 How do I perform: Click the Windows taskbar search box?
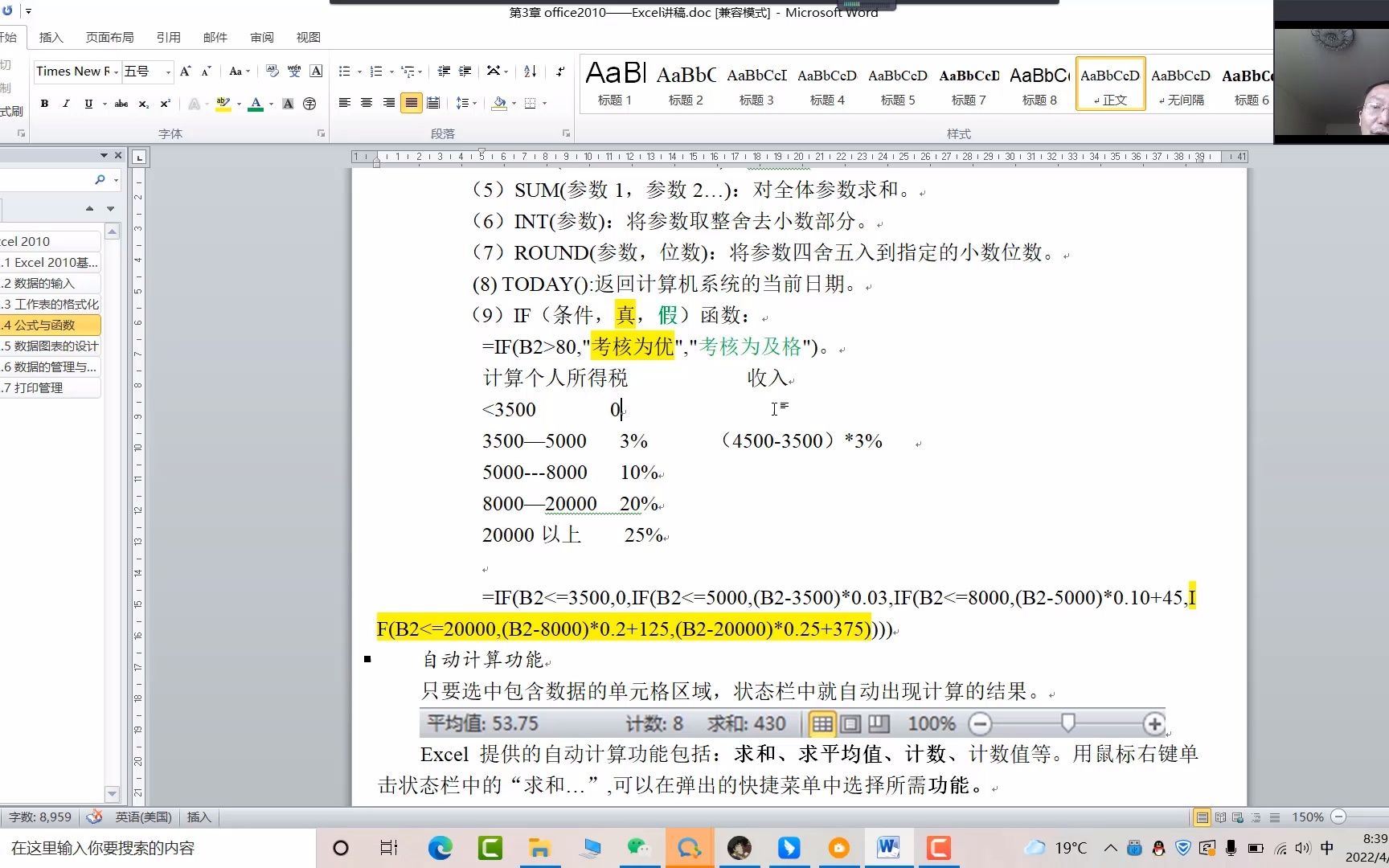[158, 848]
